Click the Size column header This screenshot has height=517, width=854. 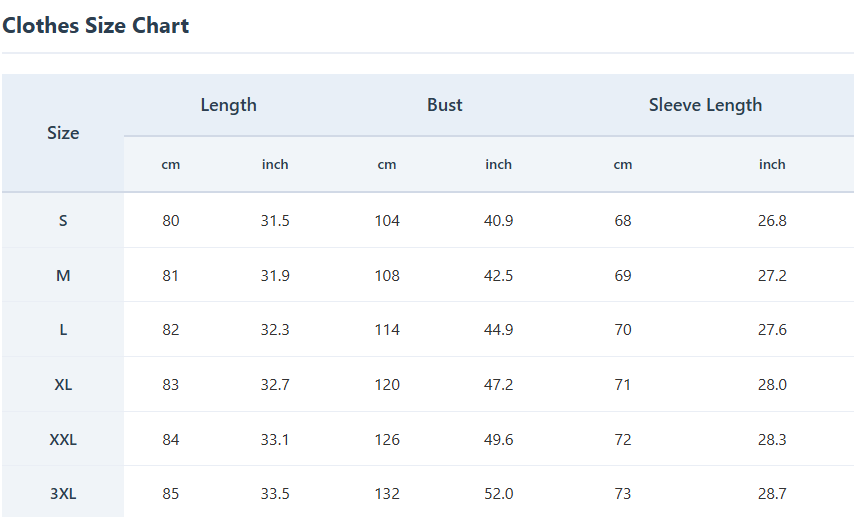(63, 133)
